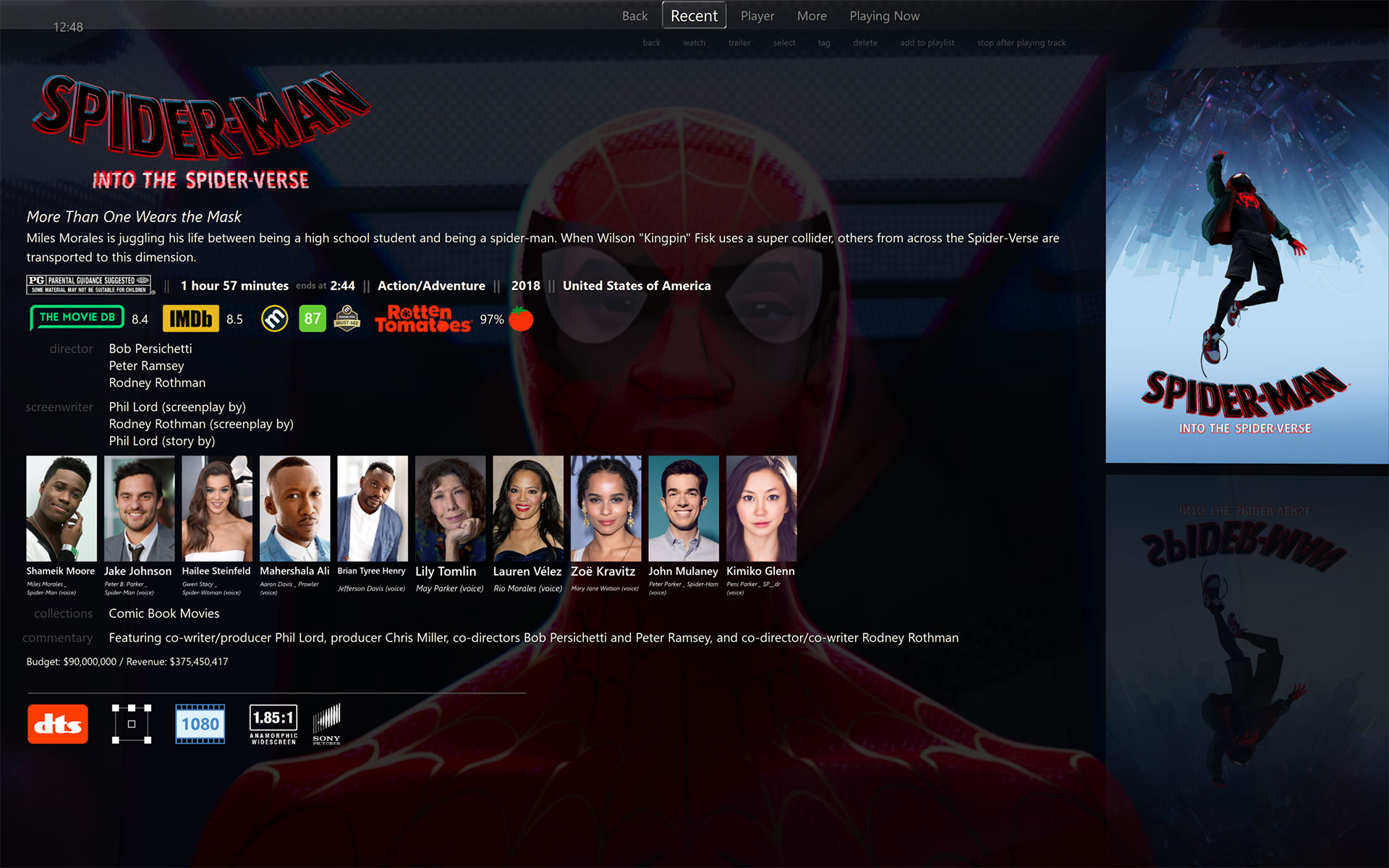1389x868 pixels.
Task: Click the 'Action/Adventure' genre
Action: point(431,286)
